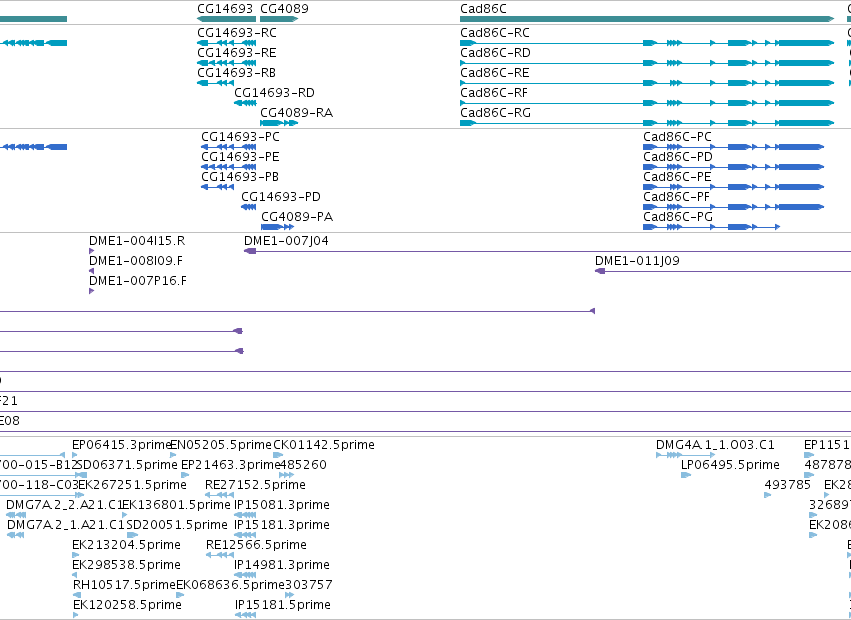The image size is (851, 620).
Task: Click EST EP06415.3prime label
Action: (122, 445)
